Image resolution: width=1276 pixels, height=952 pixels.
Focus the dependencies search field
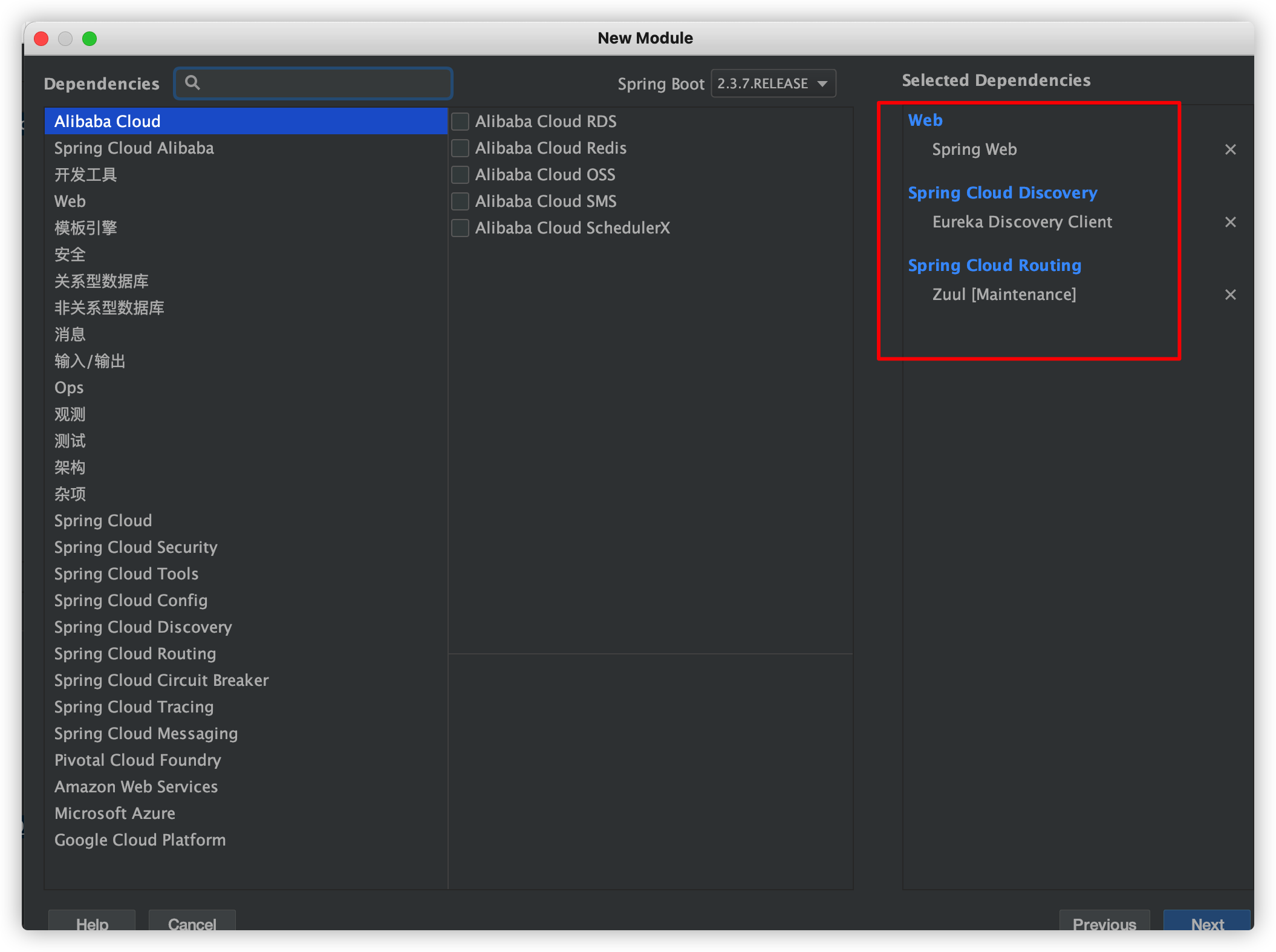click(x=313, y=83)
